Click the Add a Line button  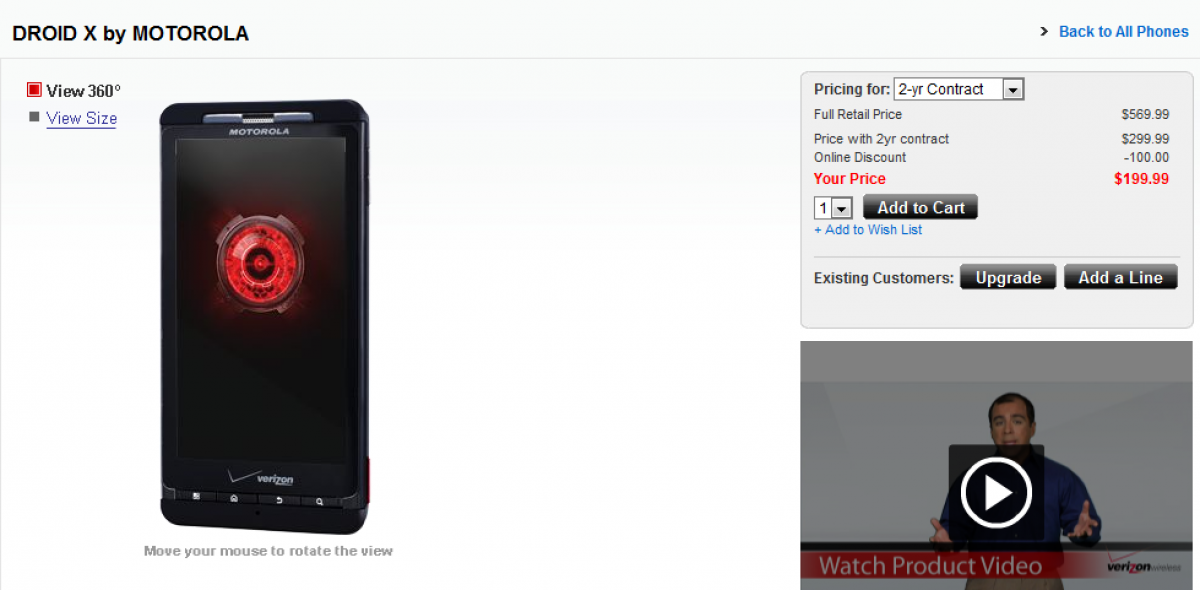pos(1121,278)
